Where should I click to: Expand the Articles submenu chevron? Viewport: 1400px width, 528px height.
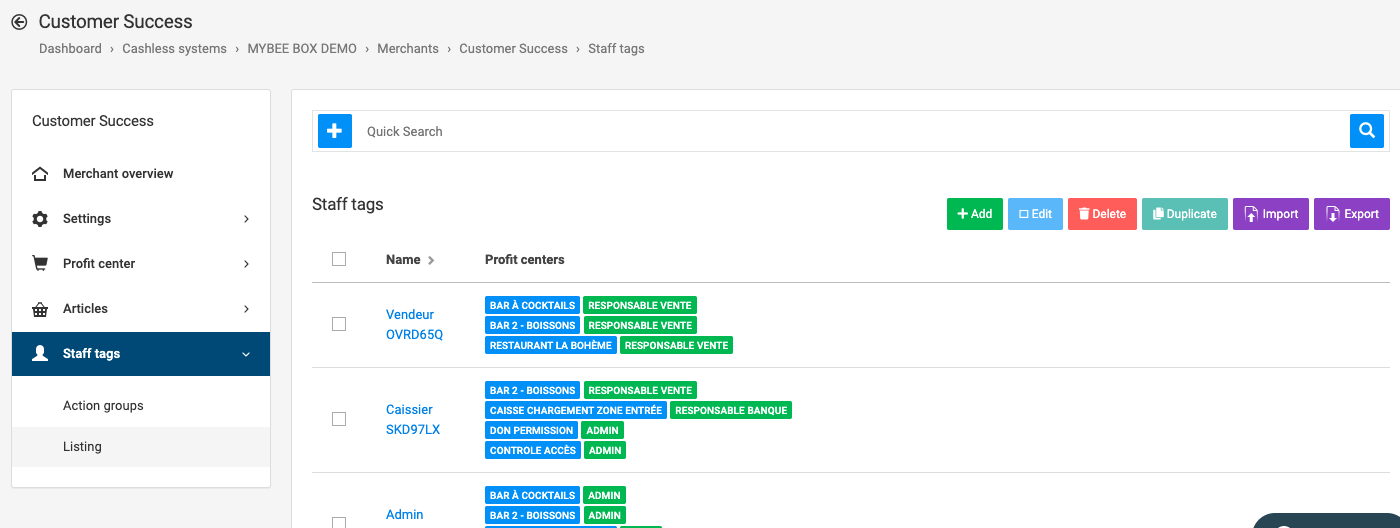pyautogui.click(x=246, y=309)
